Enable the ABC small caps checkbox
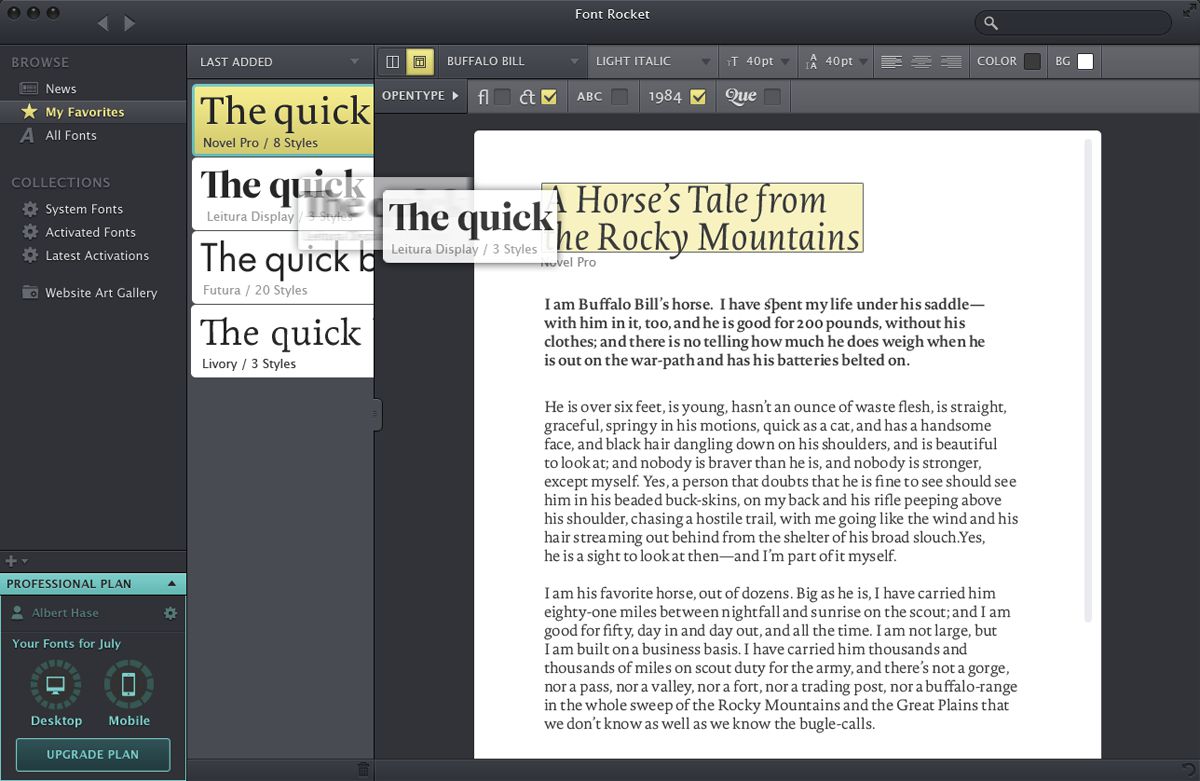Viewport: 1200px width, 781px height. [x=620, y=97]
